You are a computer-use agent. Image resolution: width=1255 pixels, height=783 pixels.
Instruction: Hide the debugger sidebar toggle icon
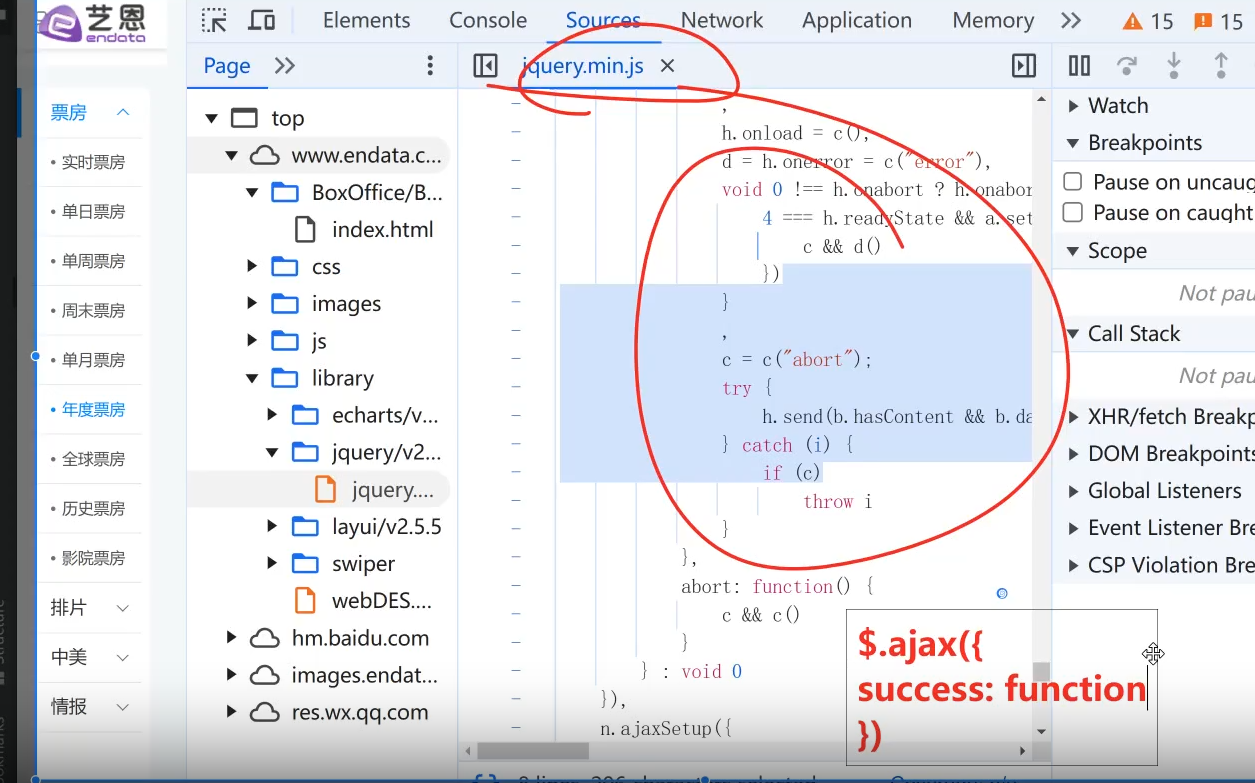(1023, 66)
